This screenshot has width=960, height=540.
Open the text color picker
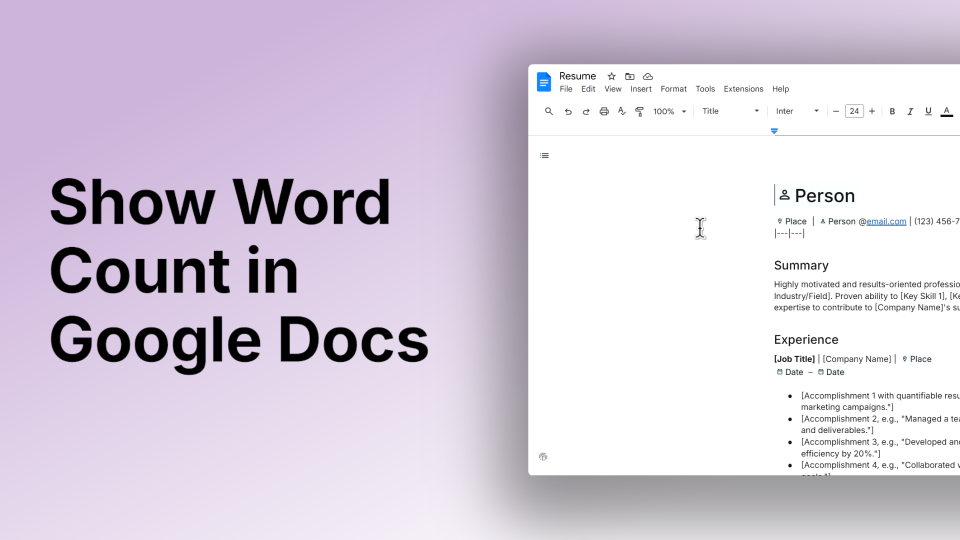[x=947, y=111]
